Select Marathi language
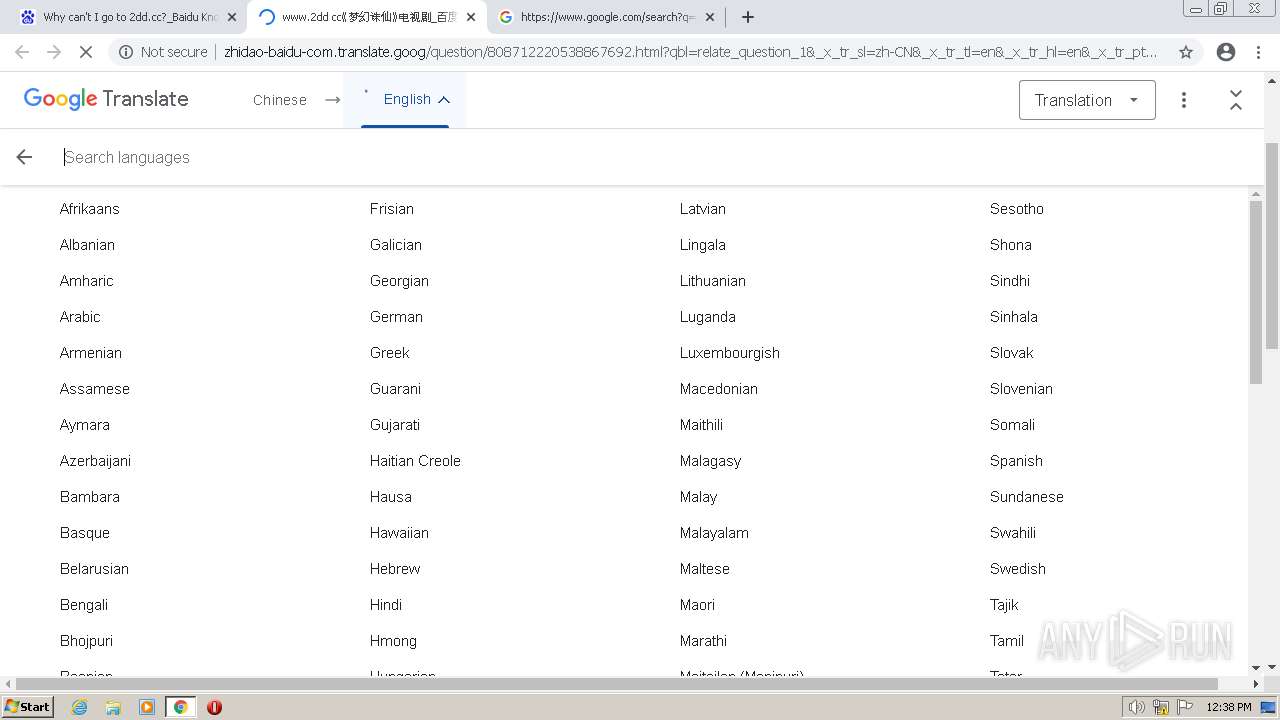This screenshot has width=1280, height=720. pos(704,641)
